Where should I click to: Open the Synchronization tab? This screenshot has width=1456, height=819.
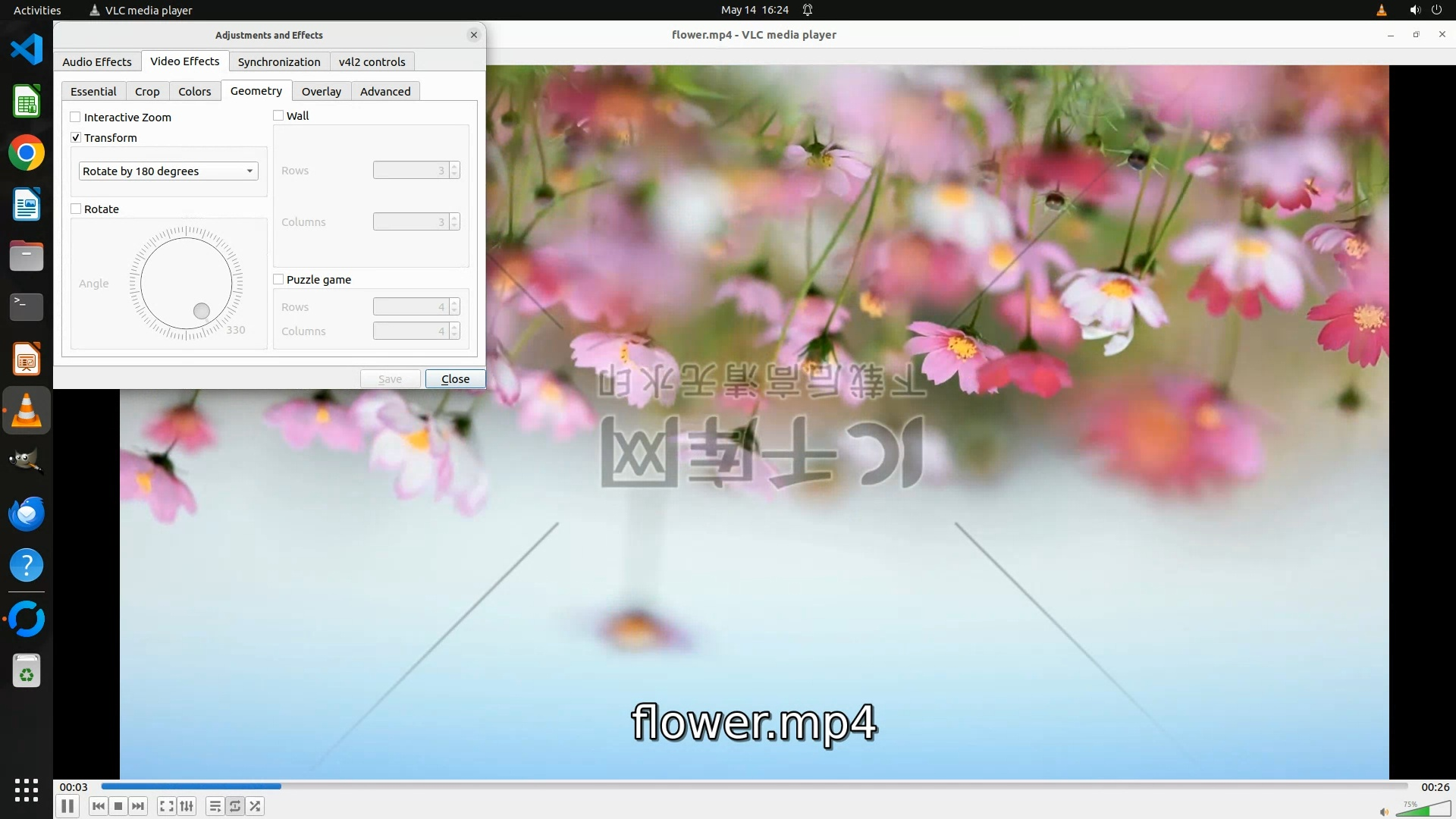point(278,61)
